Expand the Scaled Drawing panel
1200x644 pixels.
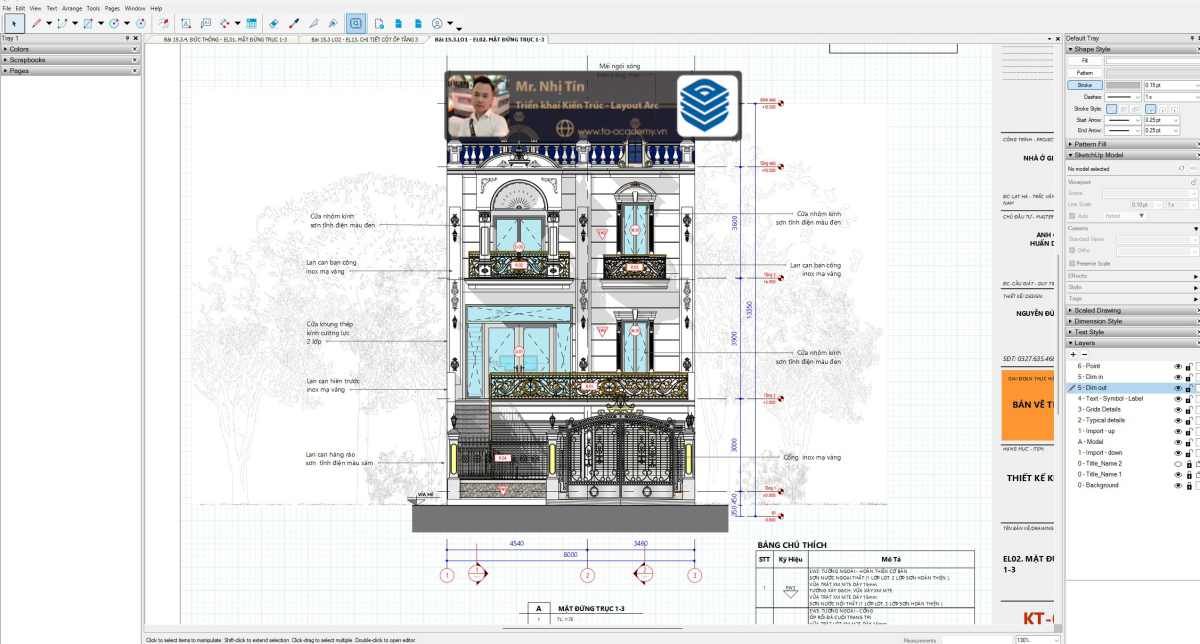point(1132,310)
